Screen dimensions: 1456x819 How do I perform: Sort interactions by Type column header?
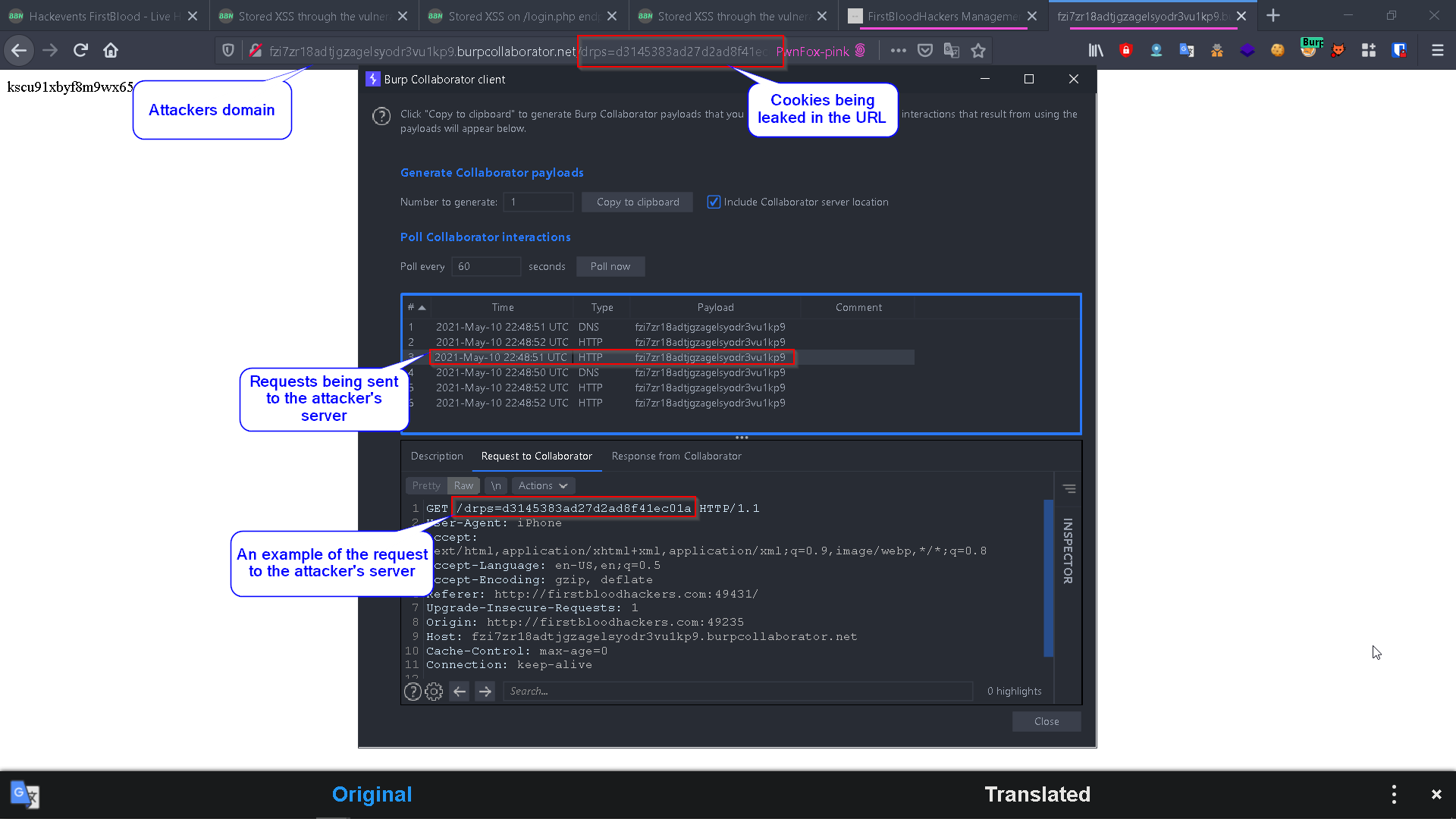tap(602, 308)
